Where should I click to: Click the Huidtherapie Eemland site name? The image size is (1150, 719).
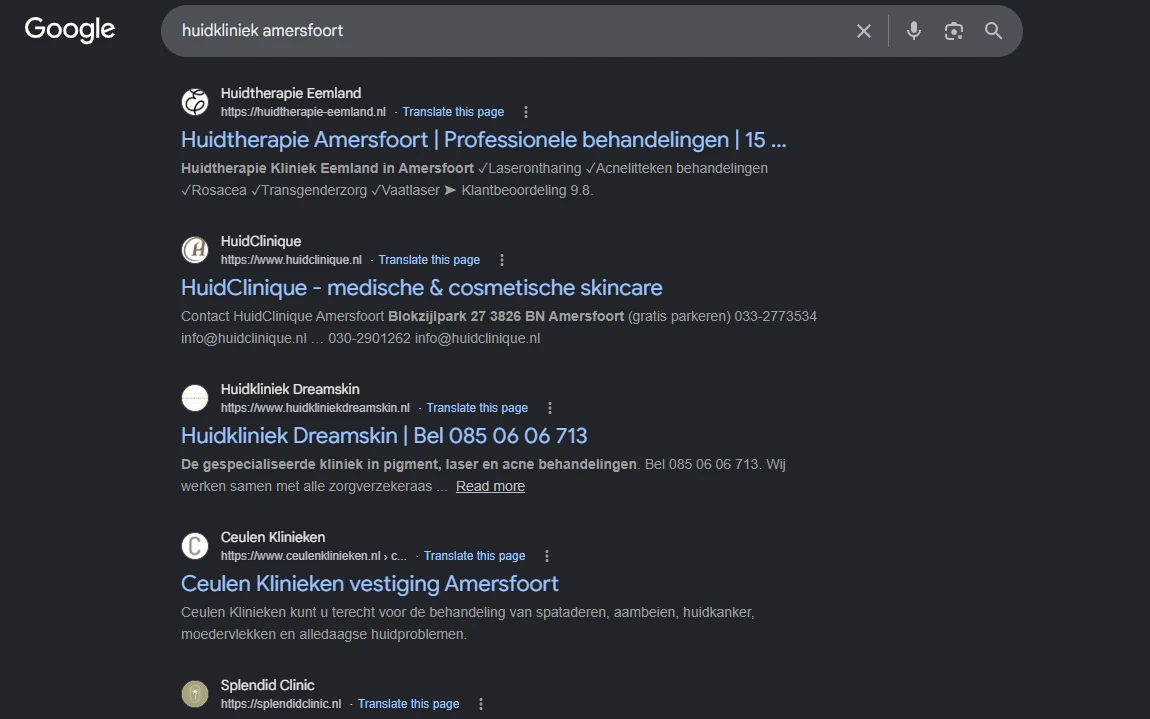click(x=291, y=93)
